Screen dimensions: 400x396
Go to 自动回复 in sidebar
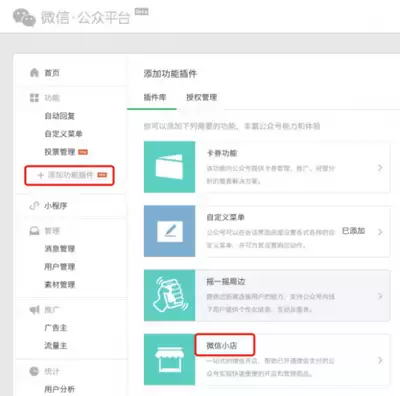pyautogui.click(x=60, y=116)
